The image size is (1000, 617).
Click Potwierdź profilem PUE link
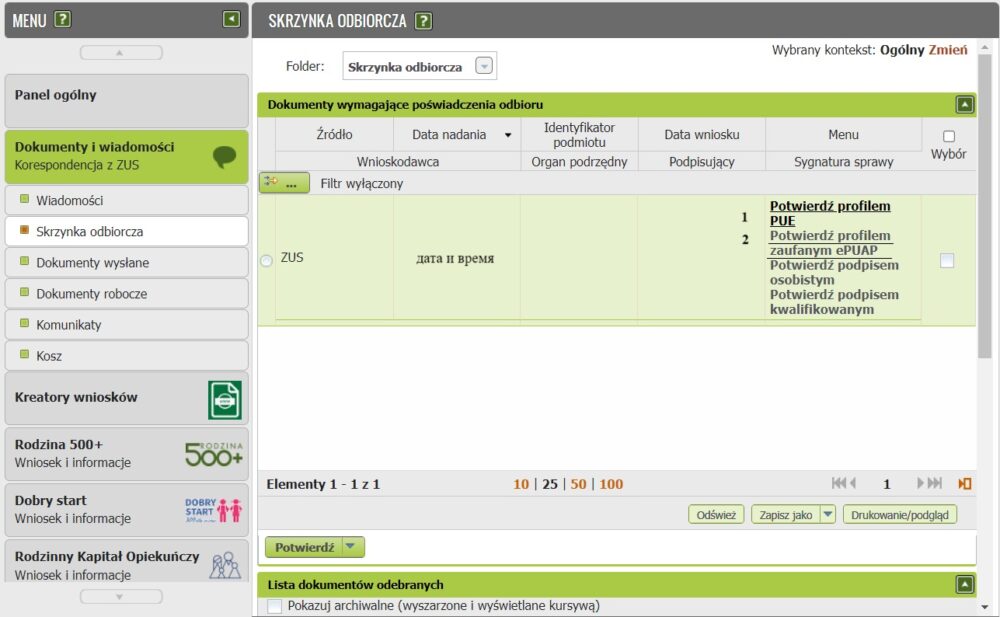click(x=829, y=213)
